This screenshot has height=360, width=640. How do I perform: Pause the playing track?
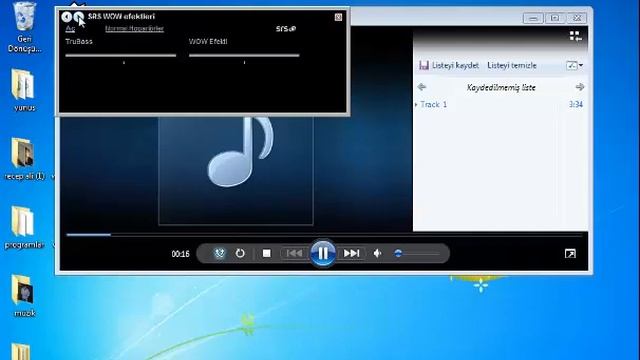pyautogui.click(x=323, y=253)
